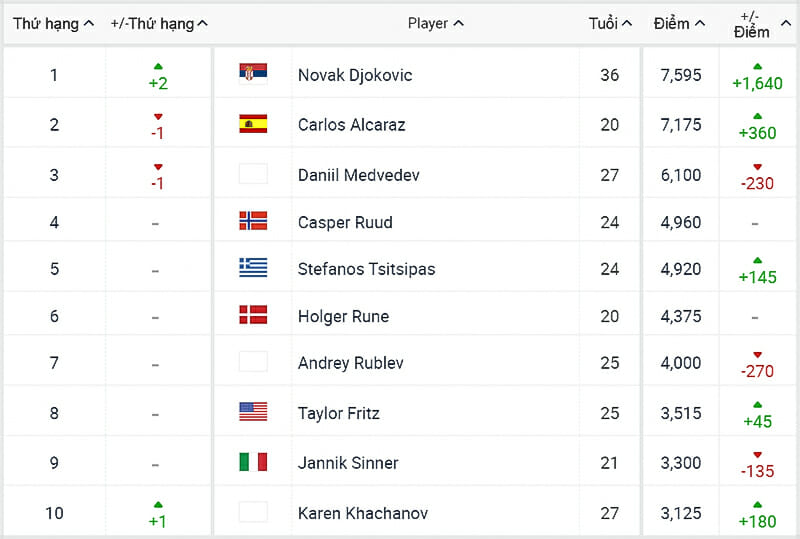Click the red down arrow in Alcaraz's rank change
Viewport: 800px width, 539px height.
158,117
